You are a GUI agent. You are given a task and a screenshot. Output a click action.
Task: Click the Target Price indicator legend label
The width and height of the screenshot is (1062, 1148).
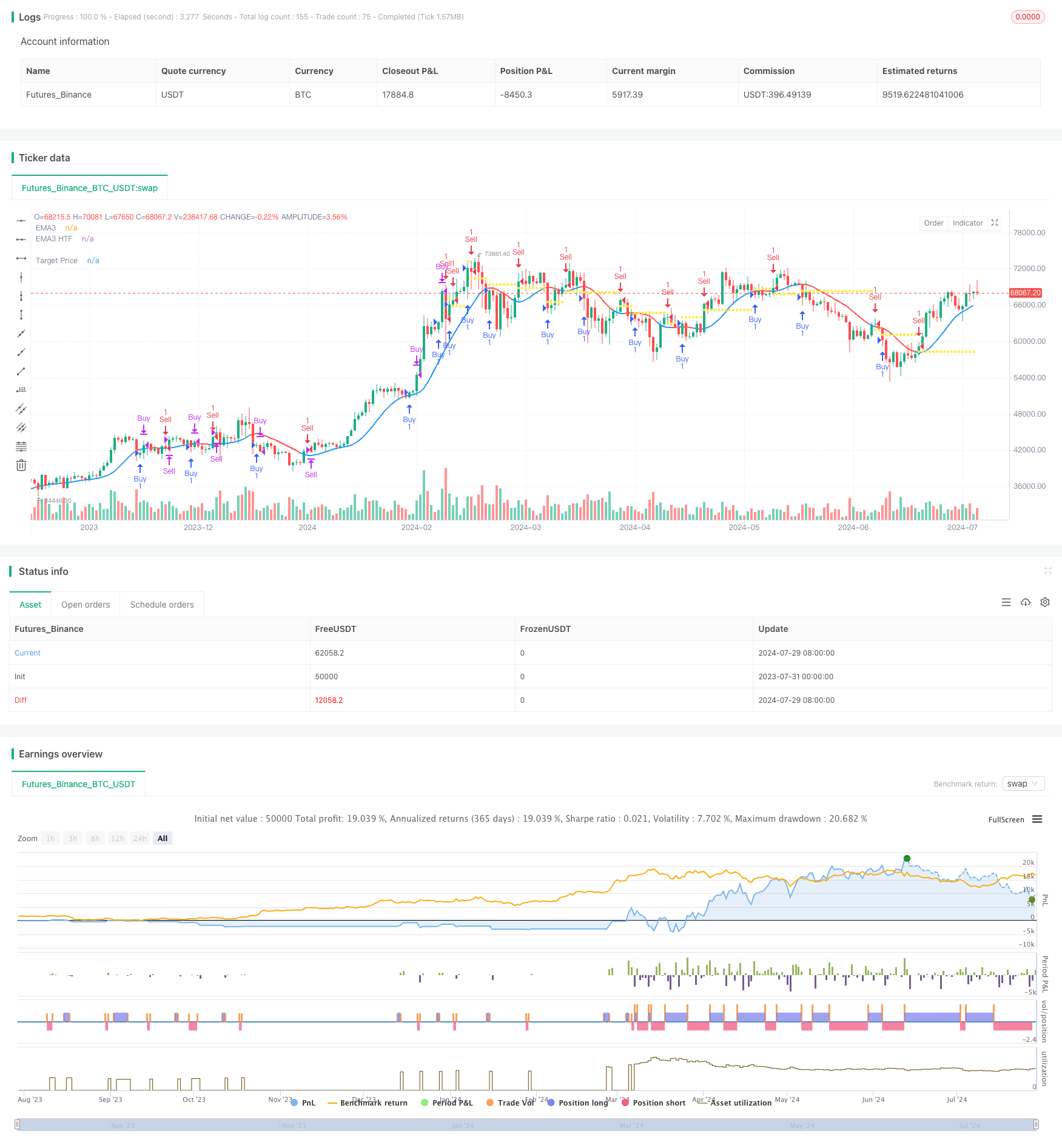pos(56,261)
